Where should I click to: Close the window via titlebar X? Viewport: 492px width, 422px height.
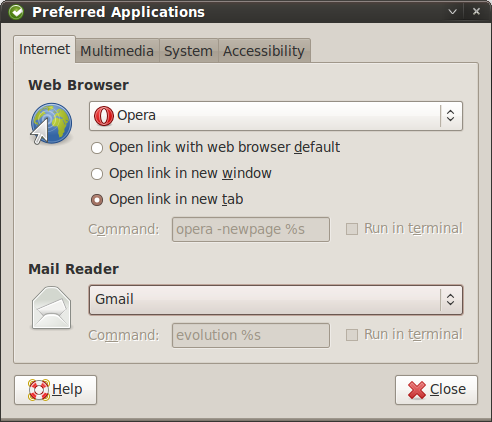476,11
